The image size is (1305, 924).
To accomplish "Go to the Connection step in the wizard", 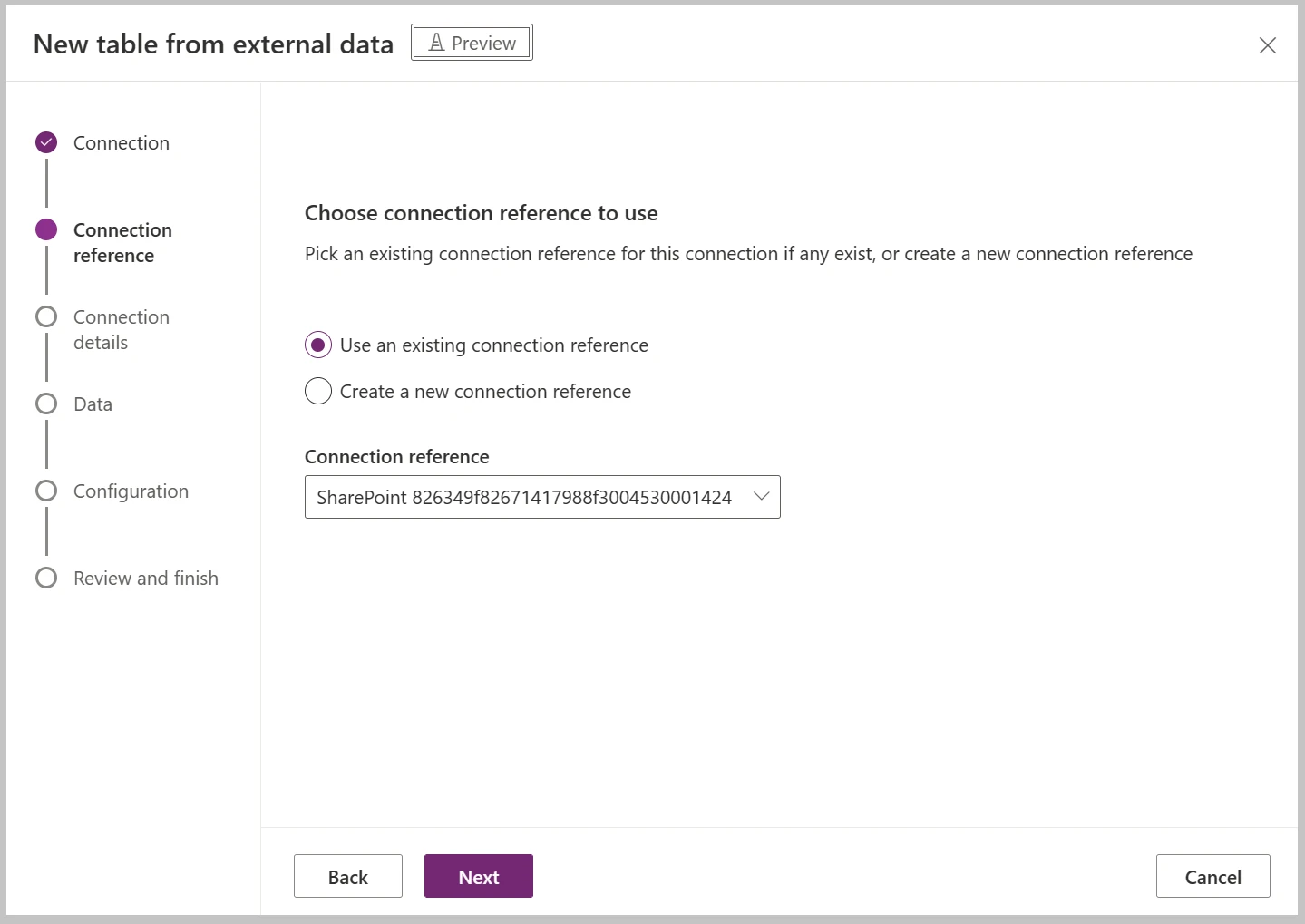I will tap(121, 142).
